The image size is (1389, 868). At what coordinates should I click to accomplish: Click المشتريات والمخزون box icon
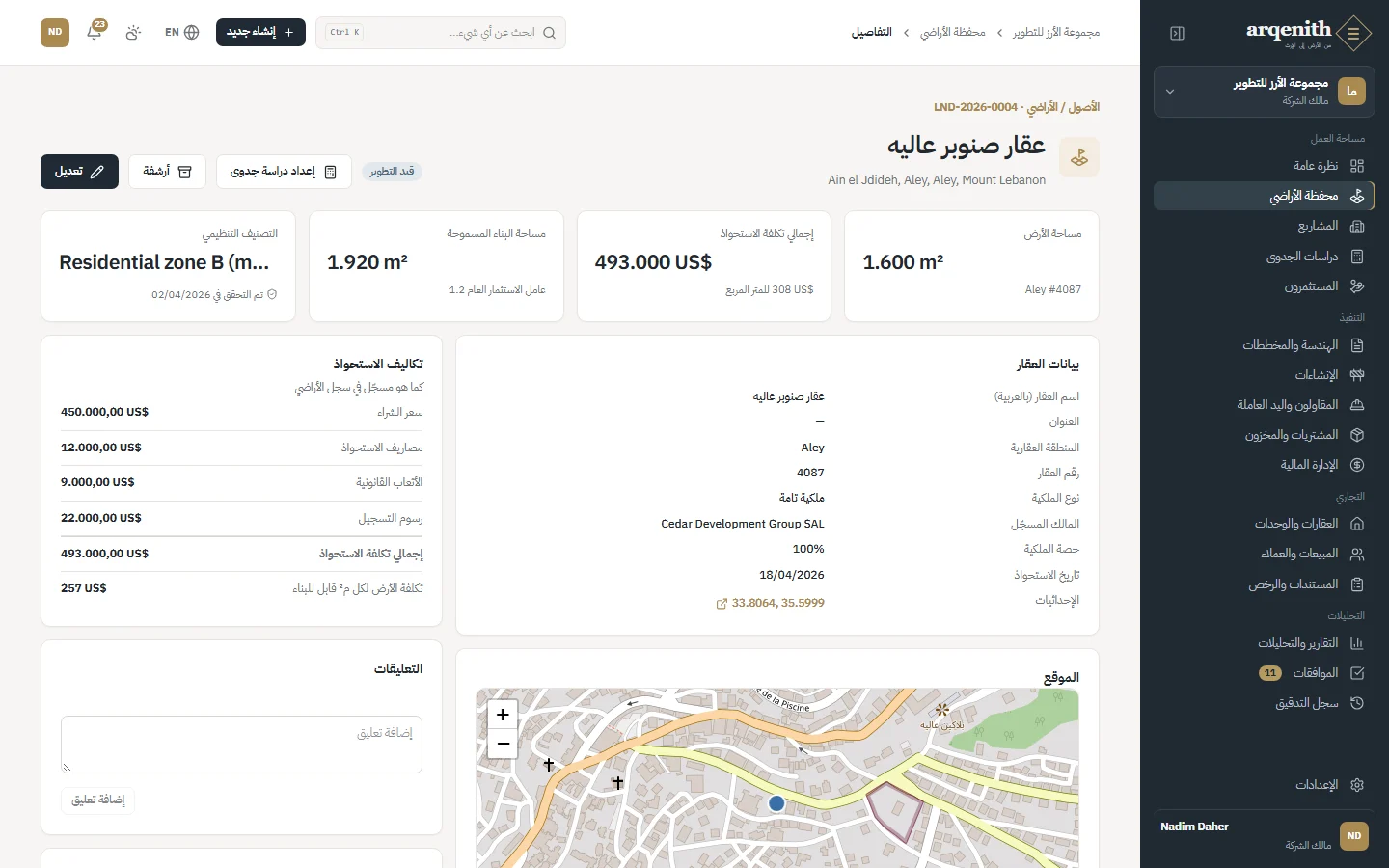coord(1357,435)
